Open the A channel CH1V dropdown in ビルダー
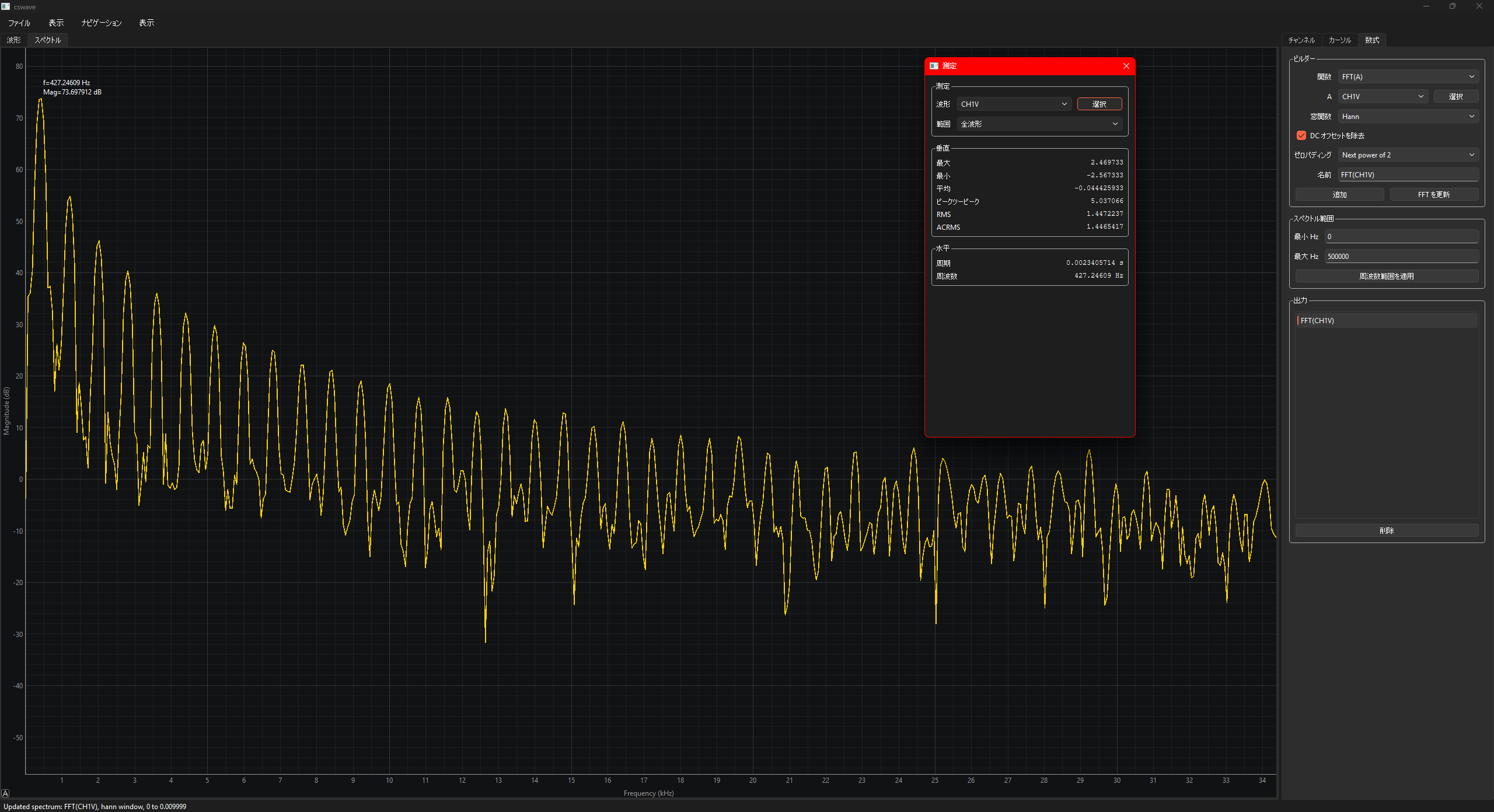This screenshot has width=1494, height=812. coord(1383,96)
